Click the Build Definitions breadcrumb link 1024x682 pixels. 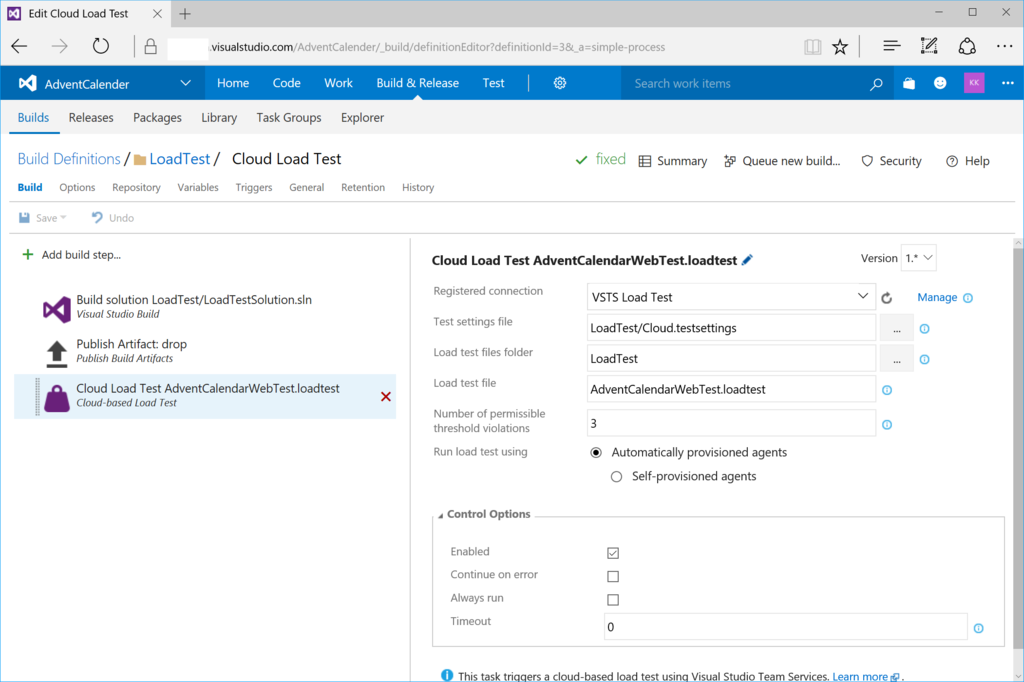click(69, 159)
